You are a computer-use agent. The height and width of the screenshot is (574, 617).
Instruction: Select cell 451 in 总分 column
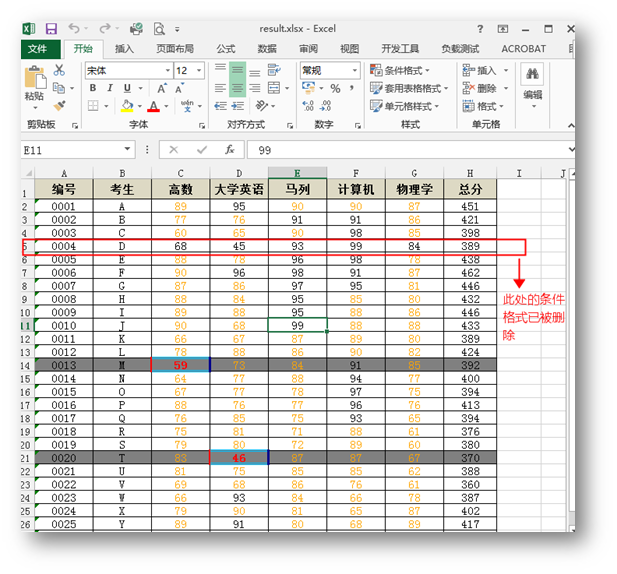[470, 206]
